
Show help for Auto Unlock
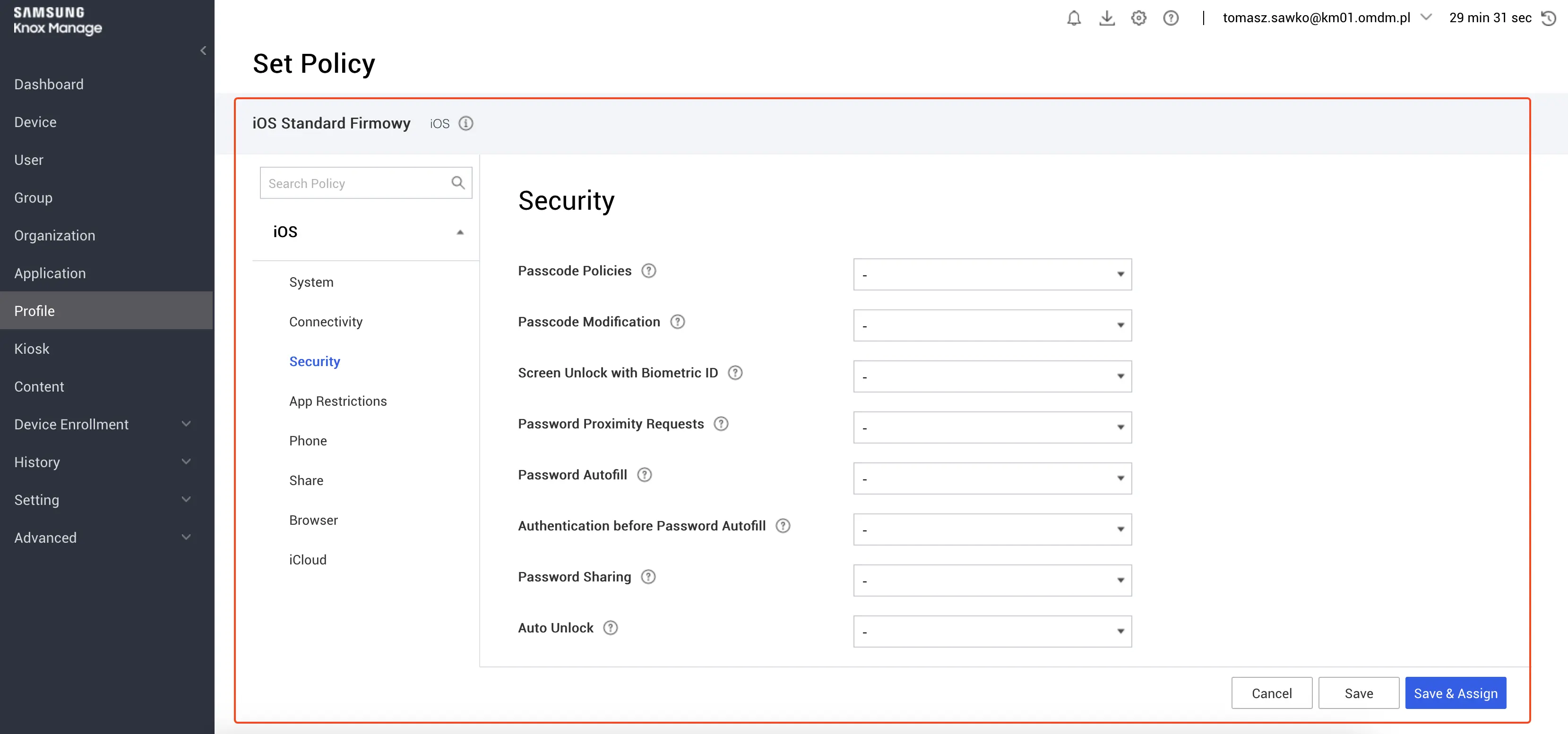point(610,628)
